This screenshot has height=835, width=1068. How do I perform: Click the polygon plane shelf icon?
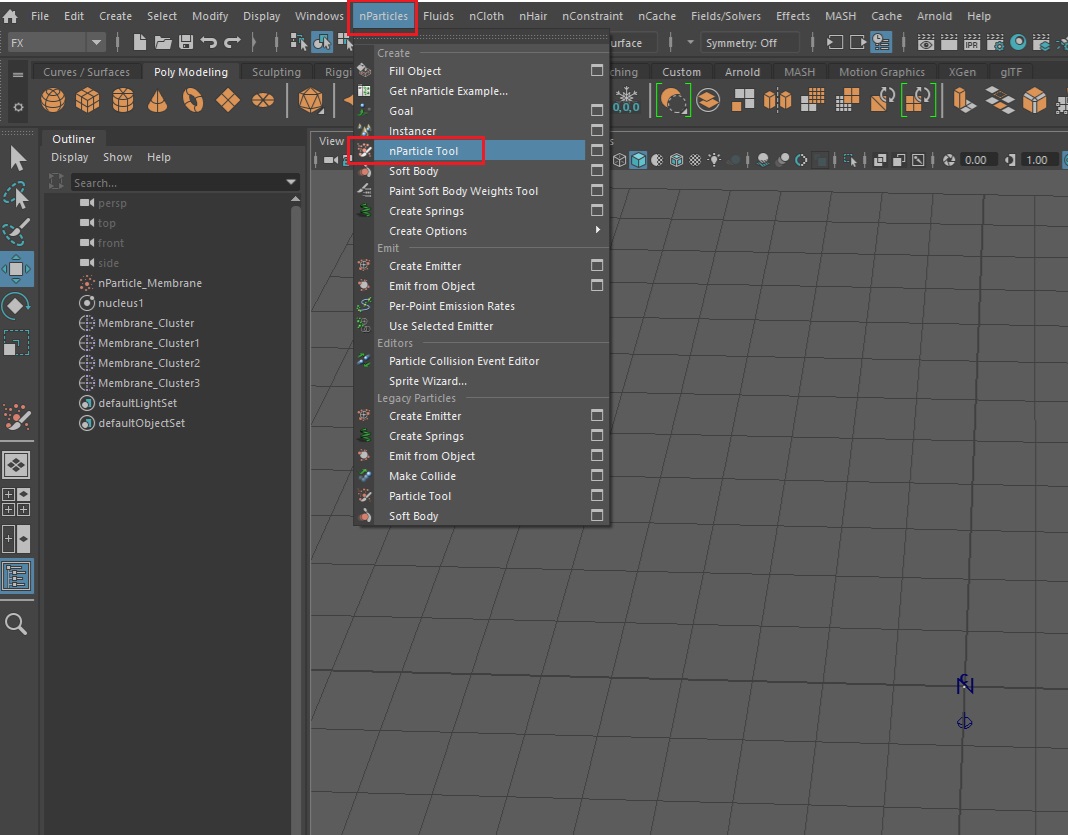click(x=227, y=101)
